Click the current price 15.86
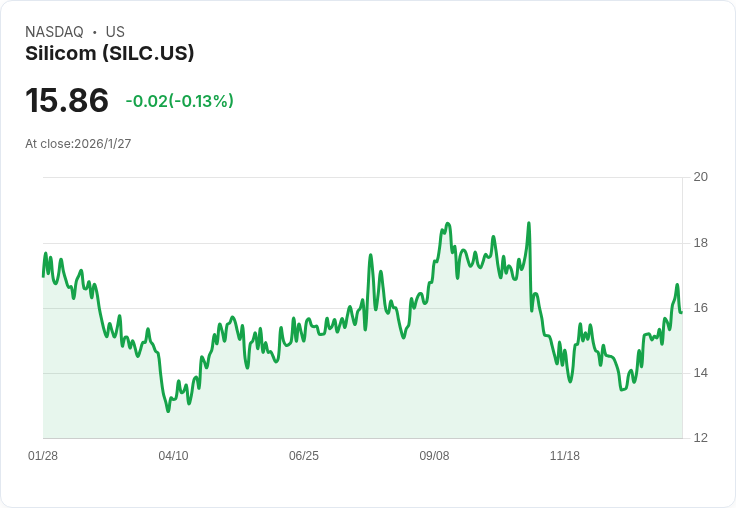Viewport: 736px width, 508px height. [x=67, y=100]
